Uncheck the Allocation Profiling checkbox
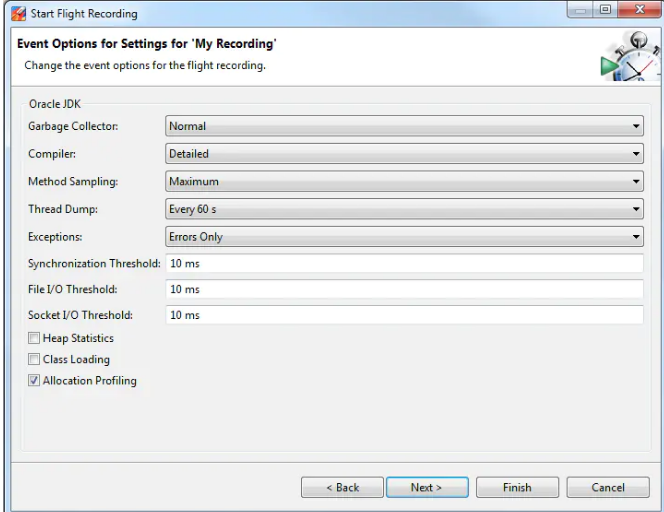664x512 pixels. (x=34, y=380)
